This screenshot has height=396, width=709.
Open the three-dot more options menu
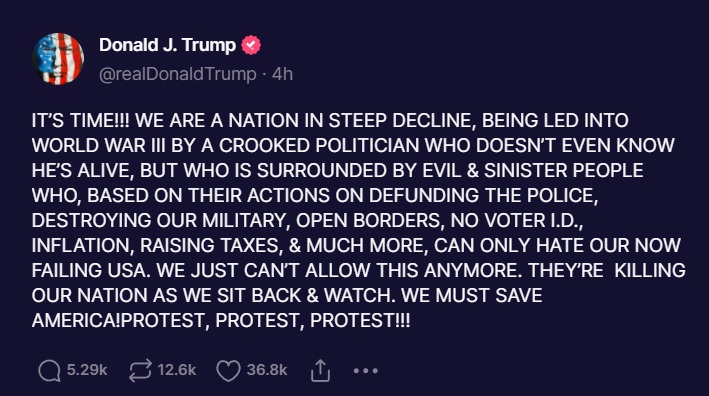pyautogui.click(x=365, y=371)
